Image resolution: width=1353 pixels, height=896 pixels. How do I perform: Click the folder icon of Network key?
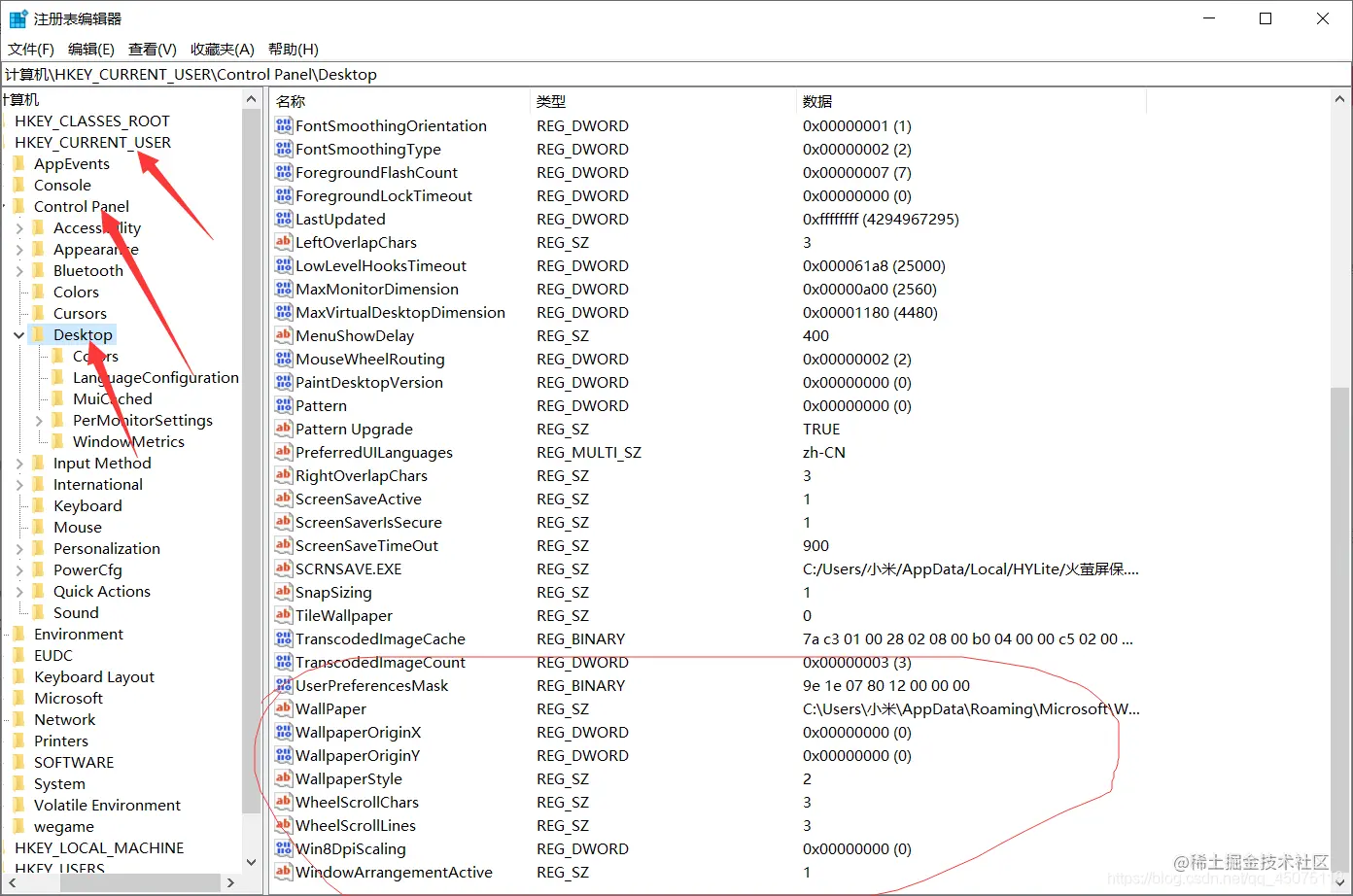click(19, 719)
